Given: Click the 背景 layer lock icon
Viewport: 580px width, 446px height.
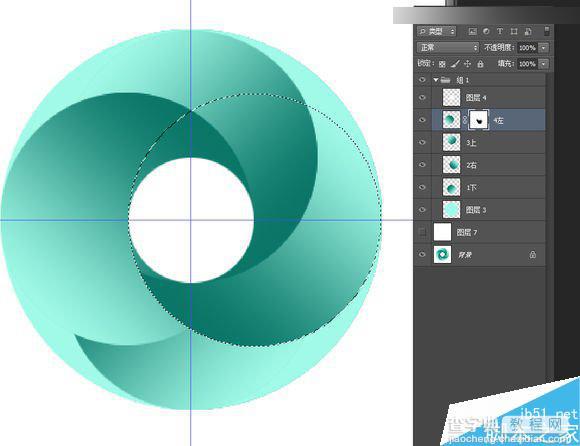Looking at the screenshot, I should (533, 255).
